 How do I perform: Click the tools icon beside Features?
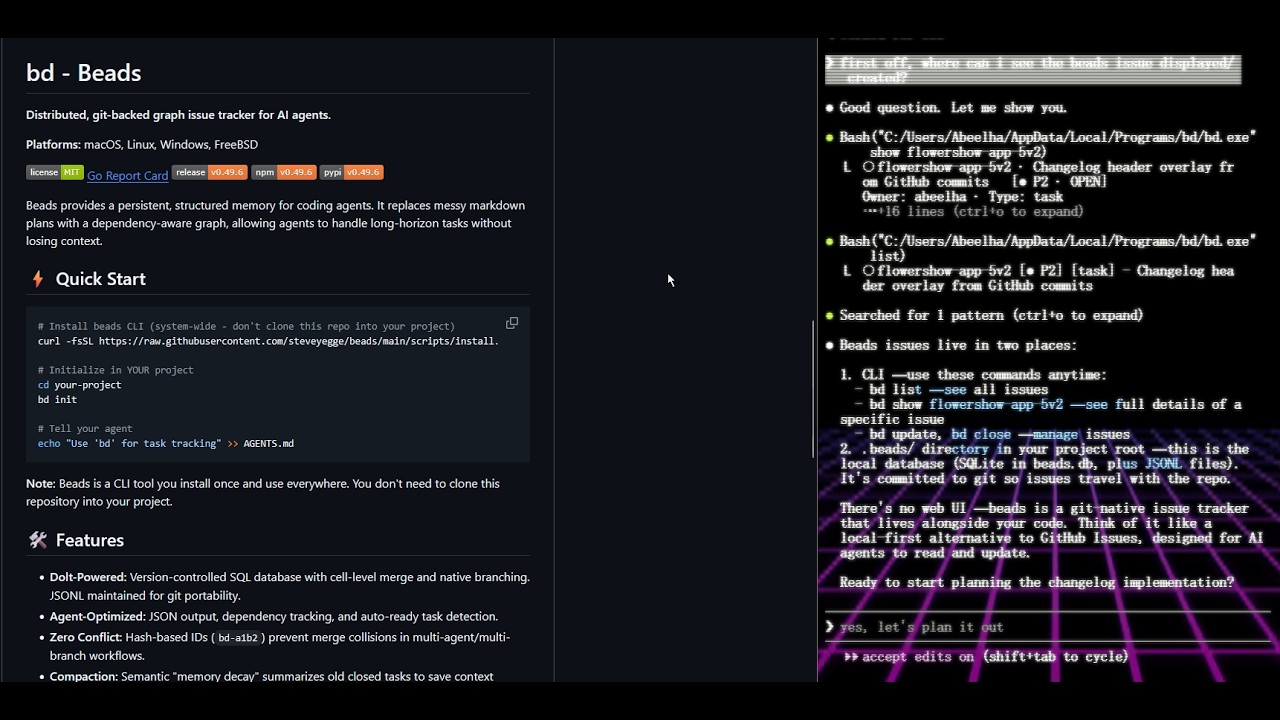click(38, 540)
